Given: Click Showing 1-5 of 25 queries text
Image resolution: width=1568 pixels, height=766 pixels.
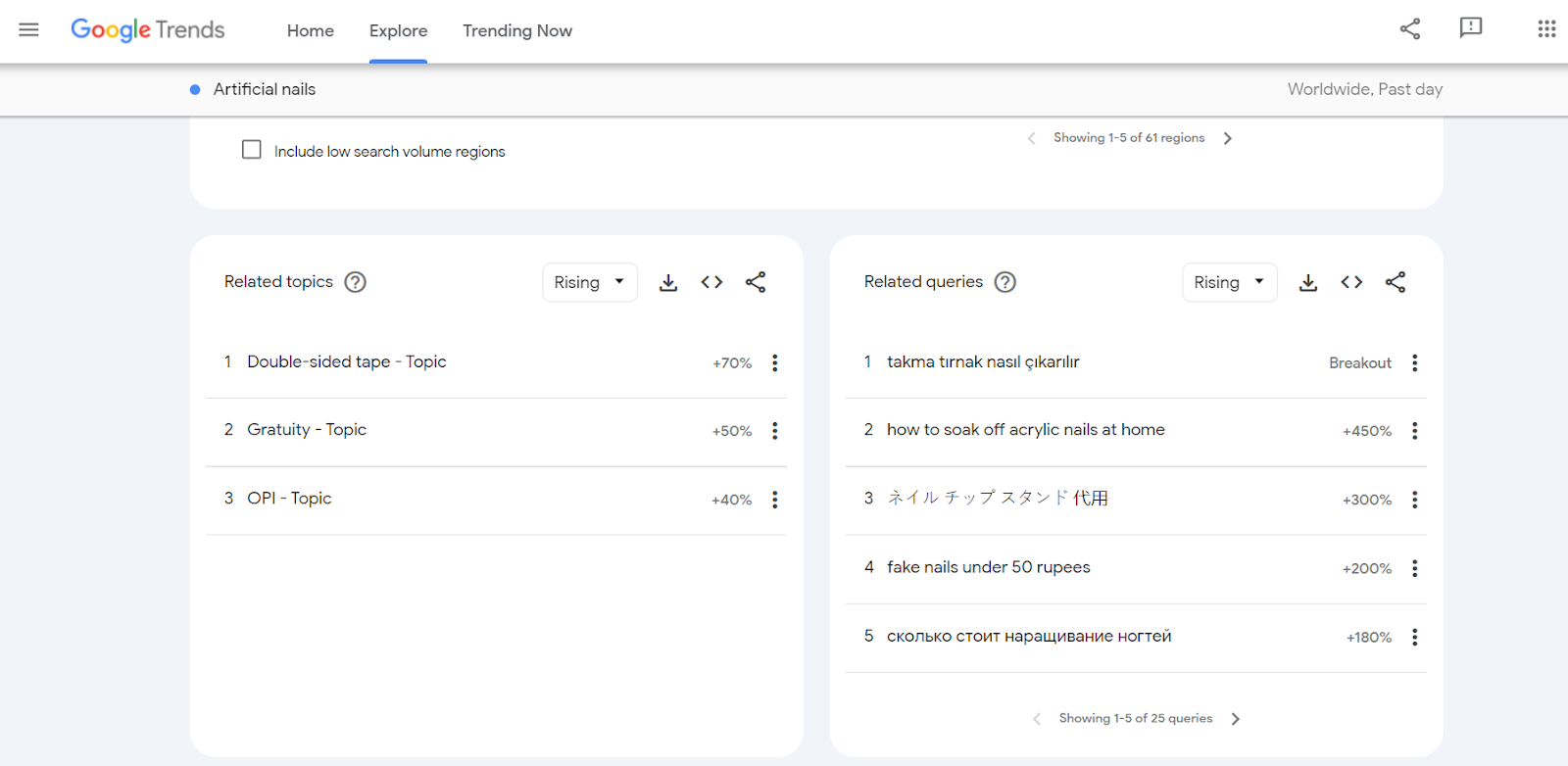Looking at the screenshot, I should click(1136, 718).
